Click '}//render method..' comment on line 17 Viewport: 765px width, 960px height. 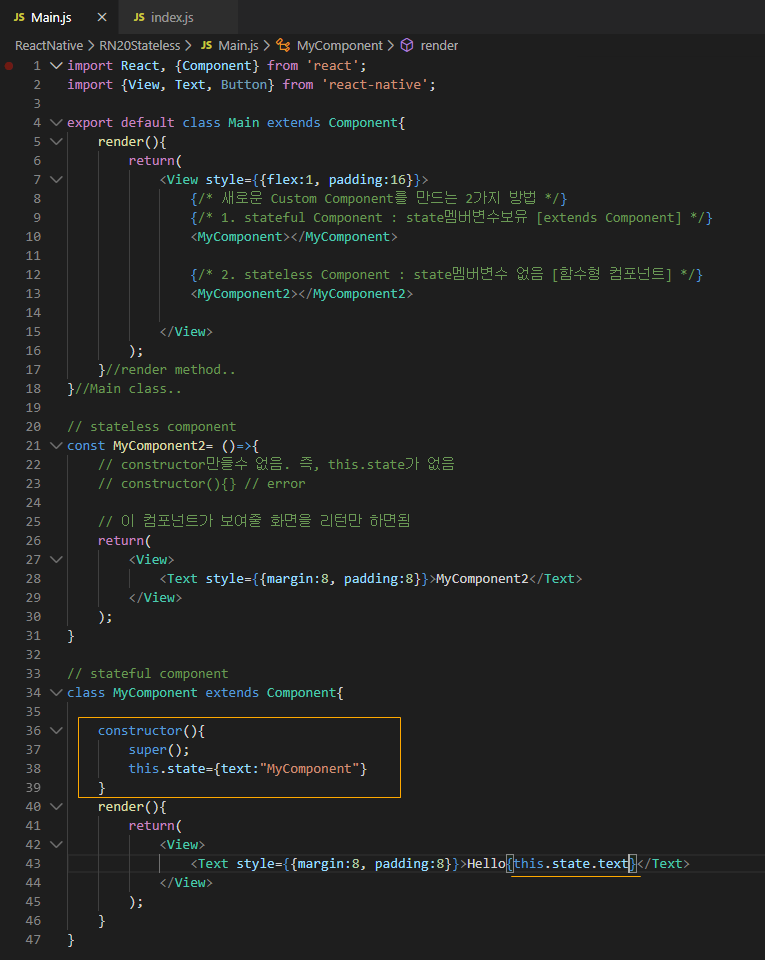166,370
